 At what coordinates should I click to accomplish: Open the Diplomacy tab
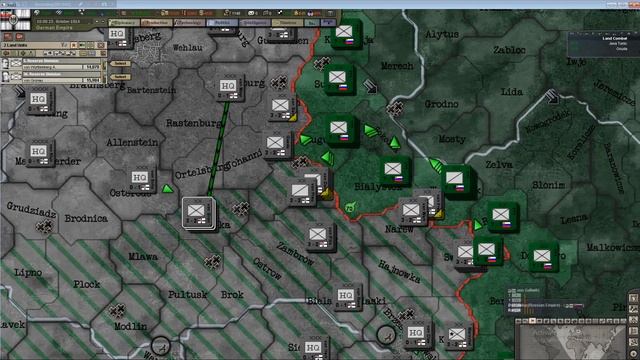[124, 23]
